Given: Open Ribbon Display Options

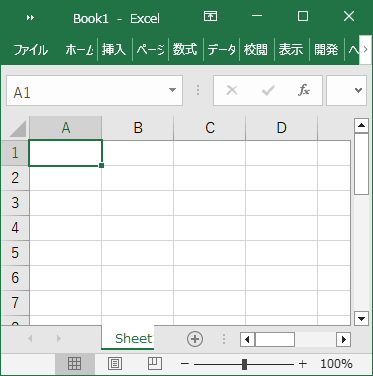Looking at the screenshot, I should (x=210, y=16).
